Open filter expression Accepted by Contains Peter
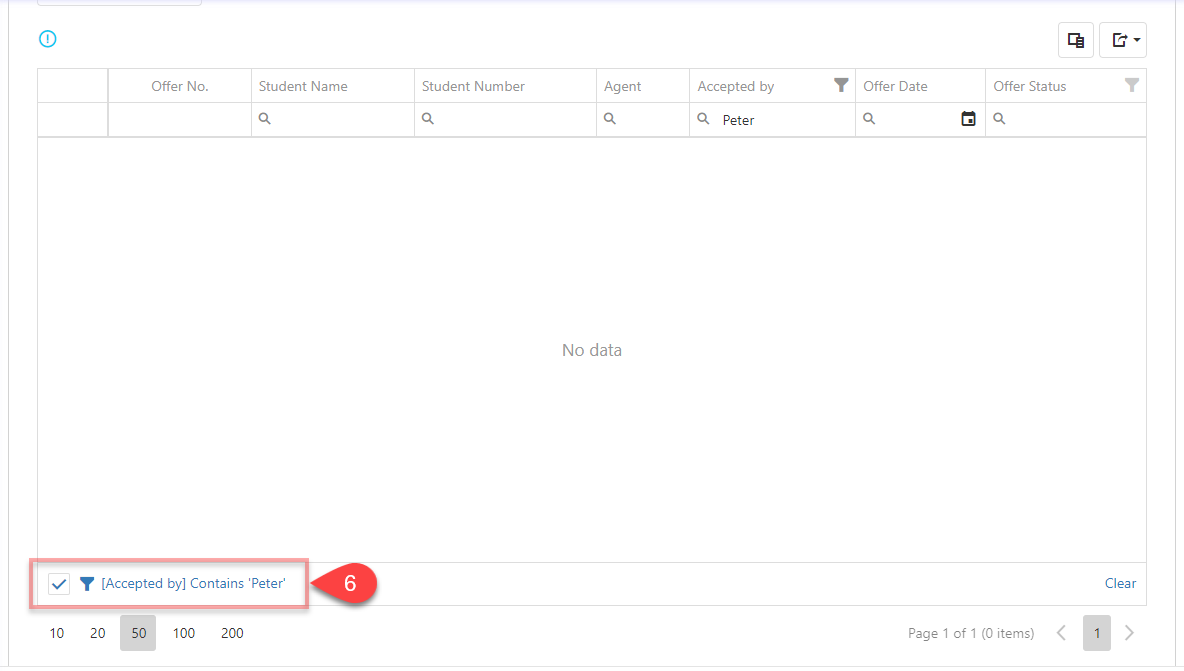 pos(193,583)
